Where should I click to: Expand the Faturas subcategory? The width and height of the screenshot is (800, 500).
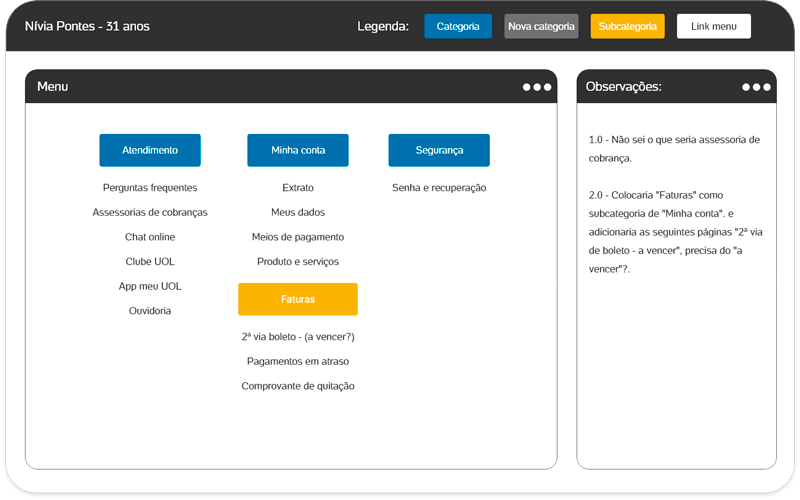pos(298,299)
